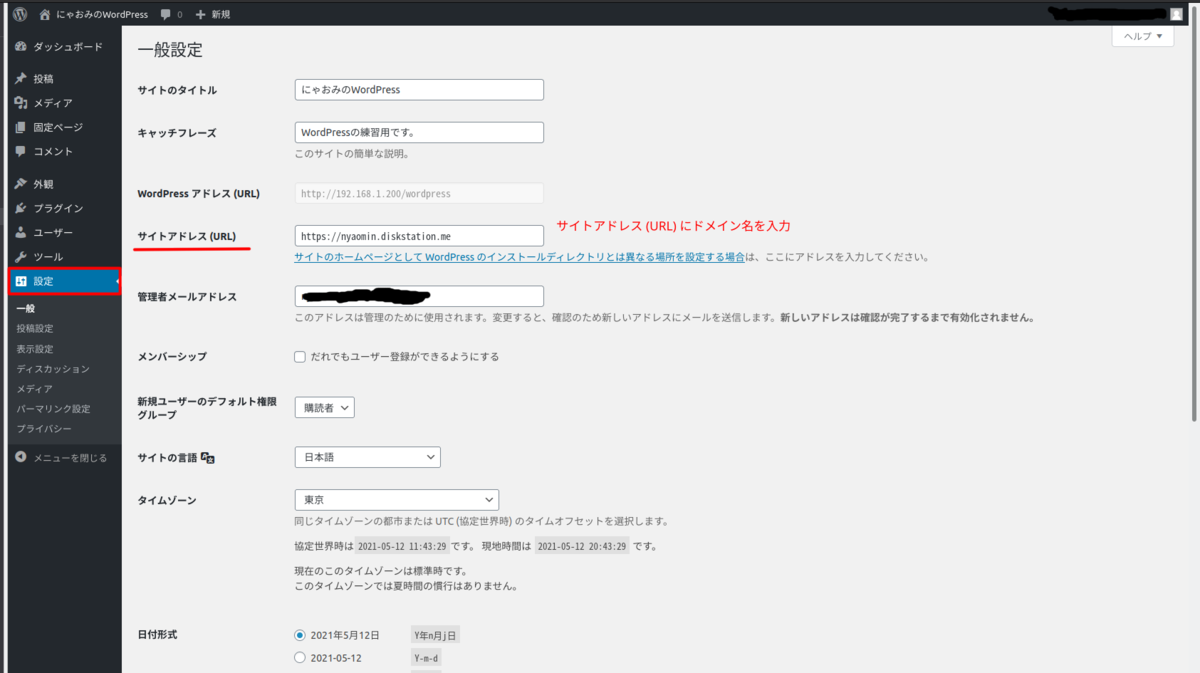Go to ディスカッション submenu
The image size is (1200, 673).
point(53,369)
